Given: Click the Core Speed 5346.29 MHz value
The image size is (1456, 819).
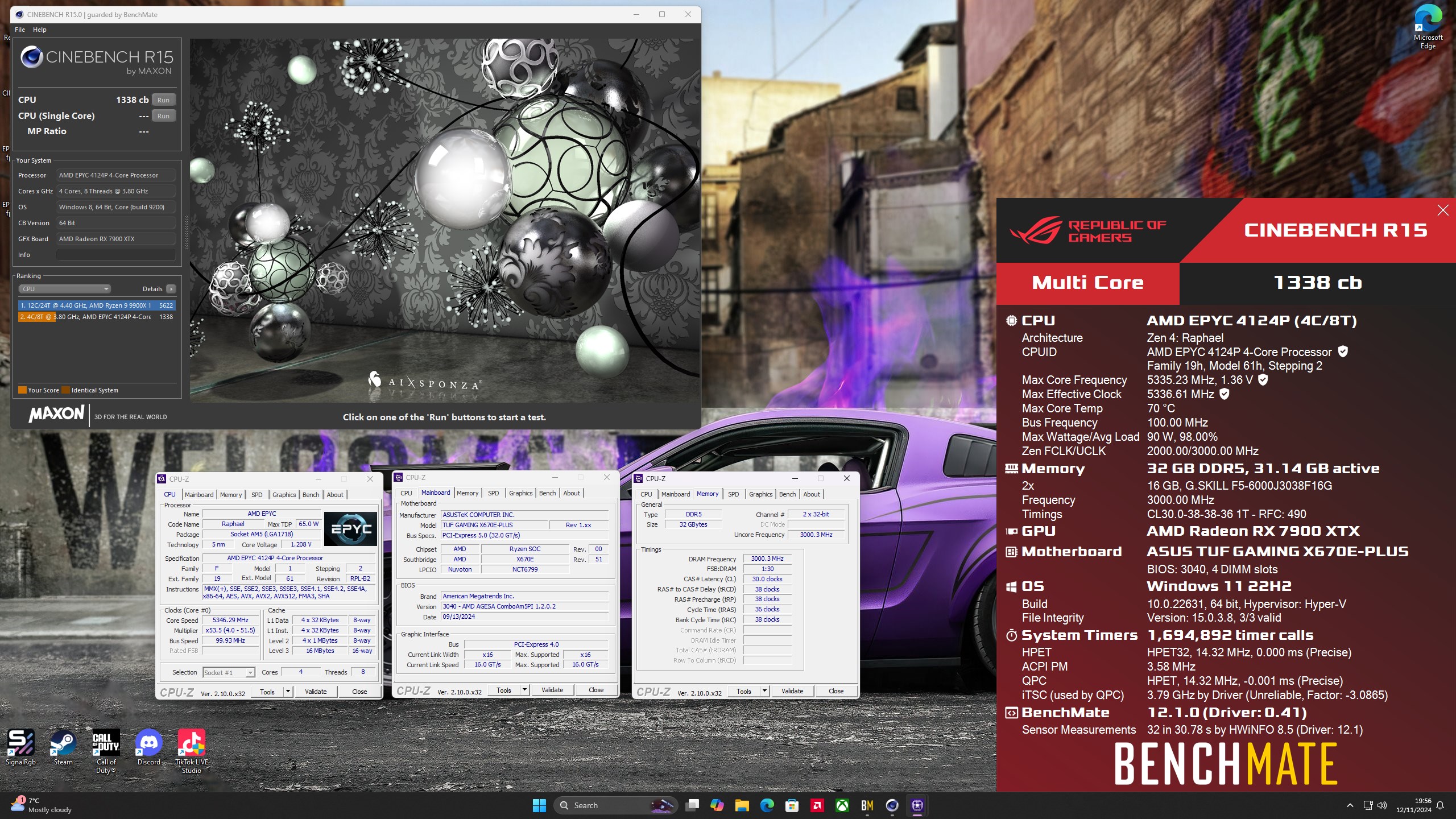Looking at the screenshot, I should point(230,620).
